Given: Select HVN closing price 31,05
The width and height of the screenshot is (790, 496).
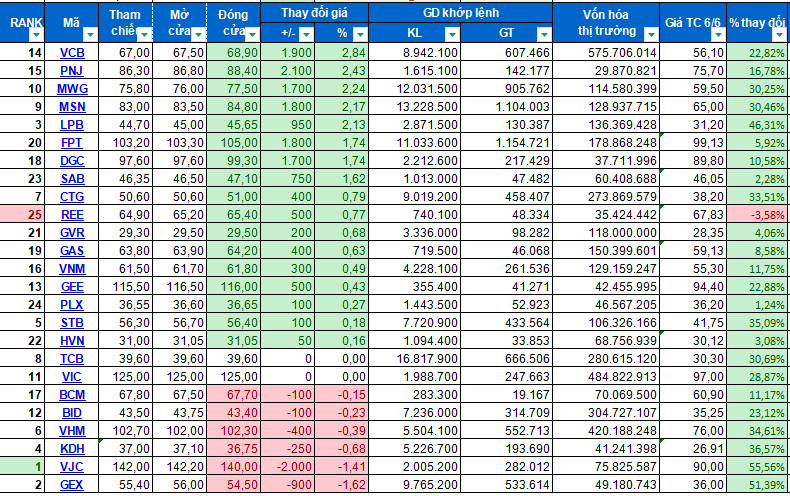Looking at the screenshot, I should coord(233,341).
